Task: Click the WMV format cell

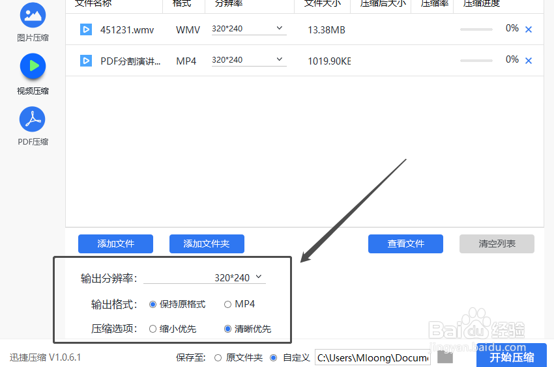Action: pyautogui.click(x=188, y=30)
